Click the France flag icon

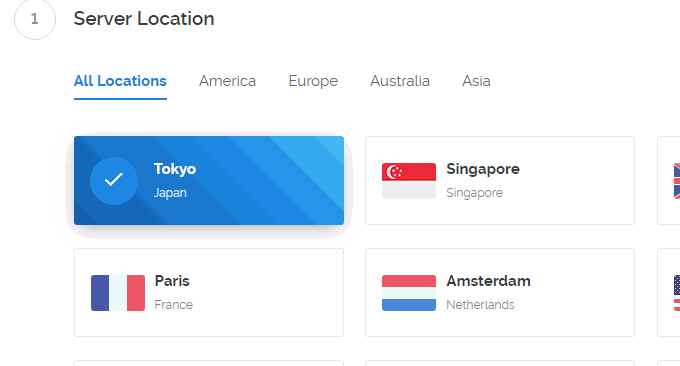click(118, 293)
